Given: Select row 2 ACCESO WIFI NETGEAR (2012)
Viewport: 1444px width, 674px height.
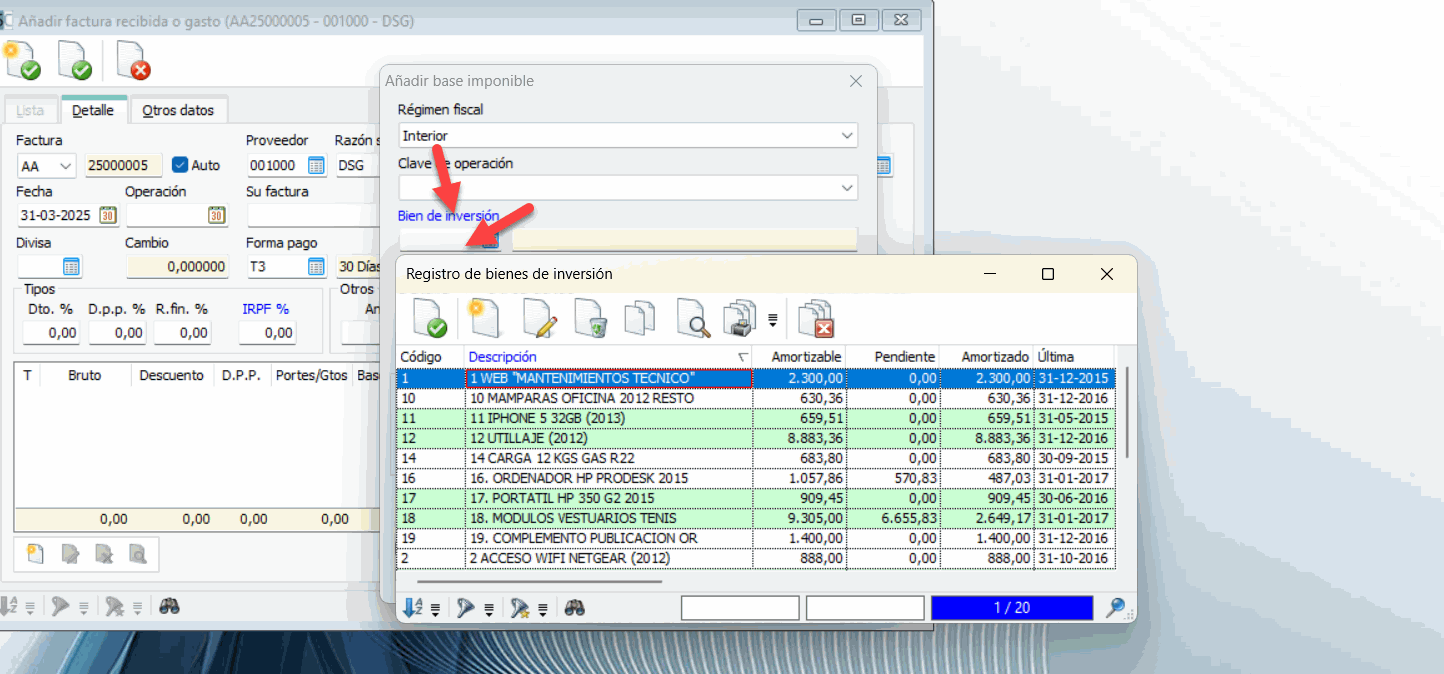Looking at the screenshot, I should pyautogui.click(x=755, y=558).
